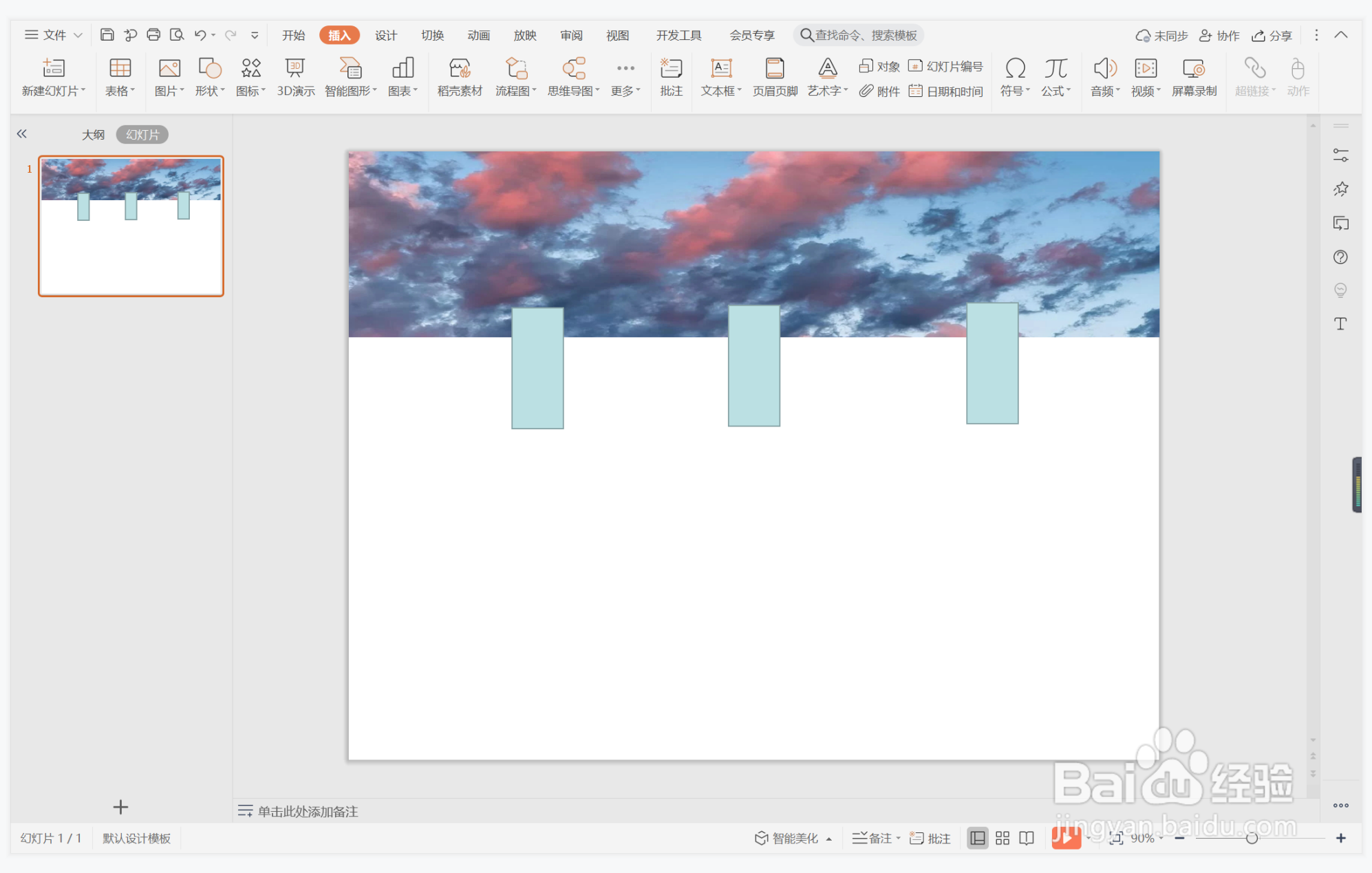Click the Chart (图表) icon
Screen dimensions: 1372x873
[x=403, y=76]
